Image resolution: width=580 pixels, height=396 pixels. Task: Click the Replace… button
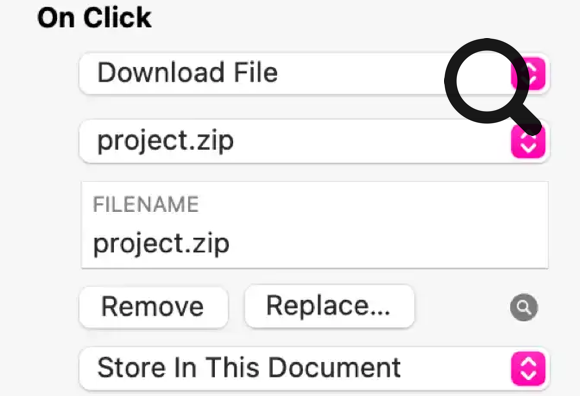click(x=329, y=306)
